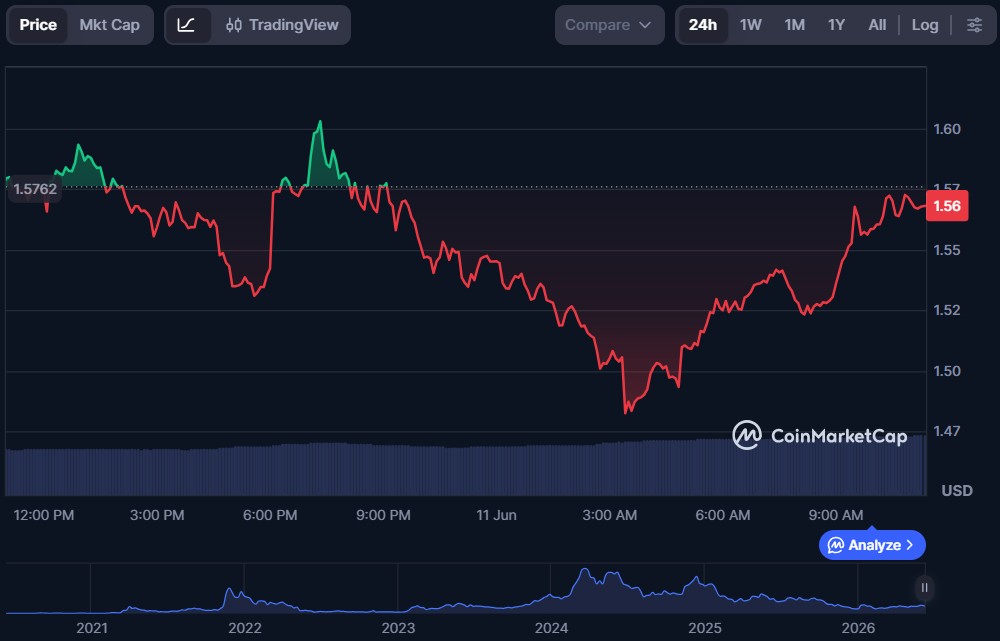Open the Compare dropdown
This screenshot has width=1000, height=641.
[609, 25]
